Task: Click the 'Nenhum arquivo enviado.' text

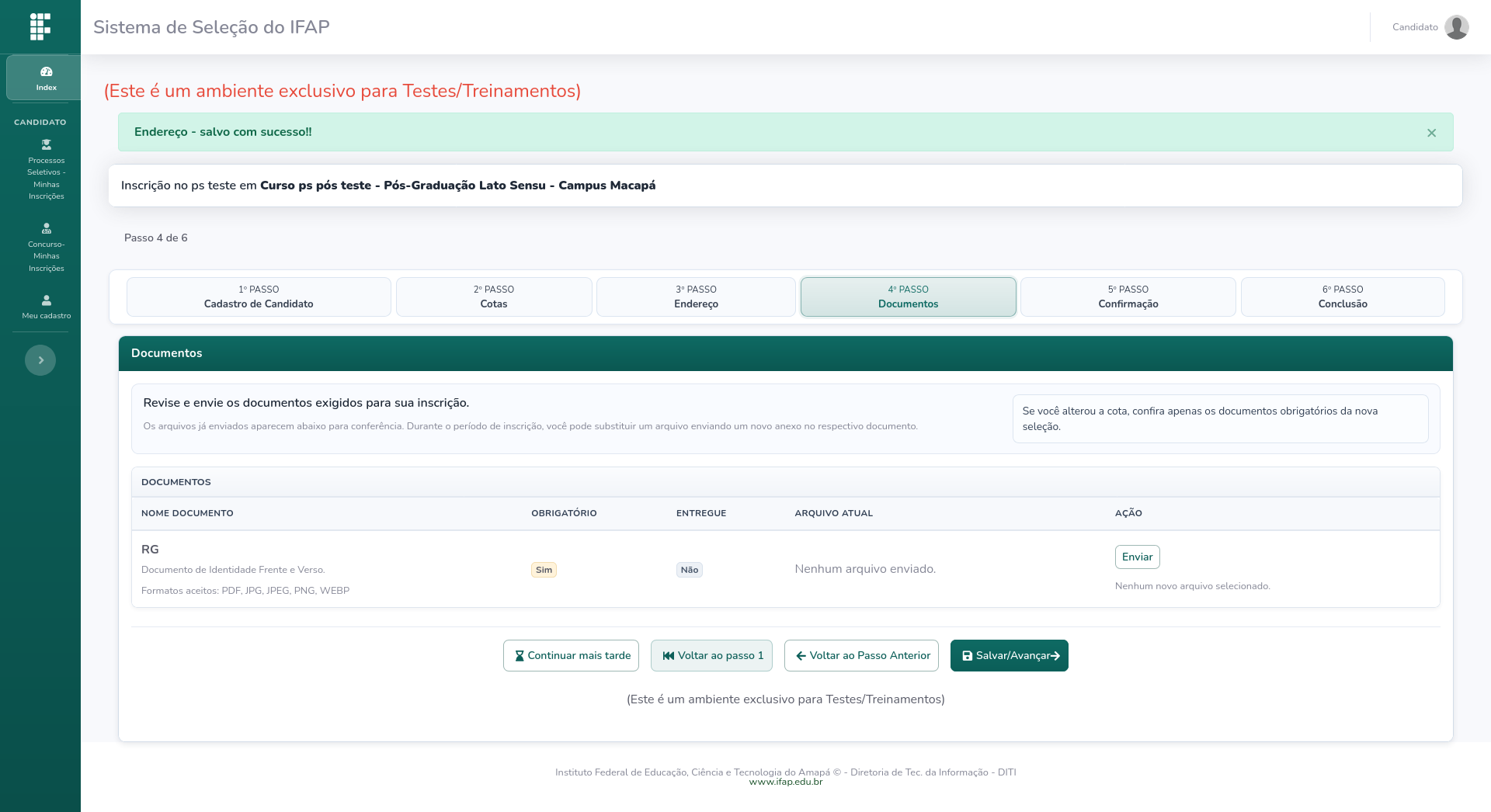Action: pos(865,569)
